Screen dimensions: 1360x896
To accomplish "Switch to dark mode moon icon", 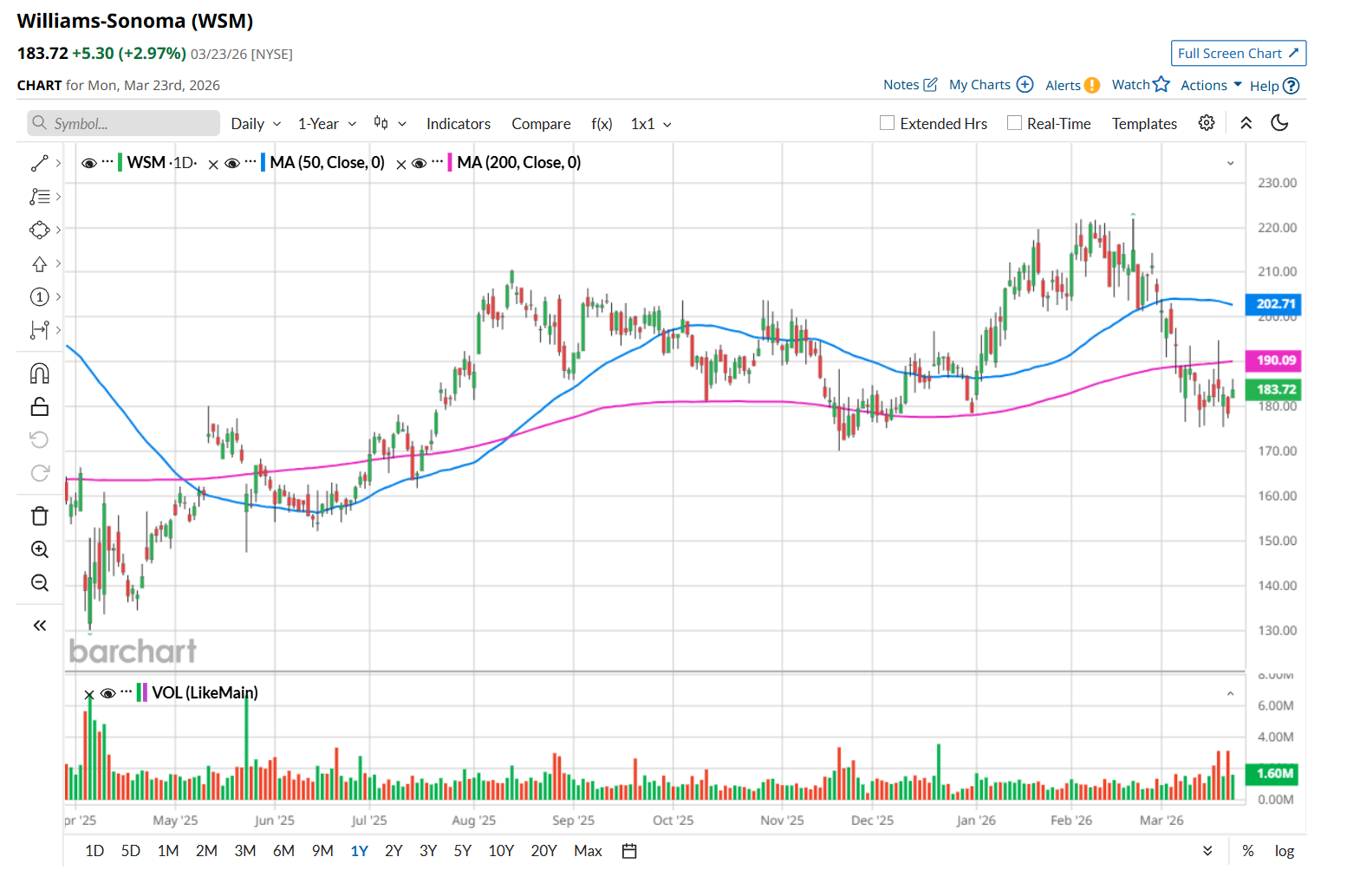I will 1279,123.
